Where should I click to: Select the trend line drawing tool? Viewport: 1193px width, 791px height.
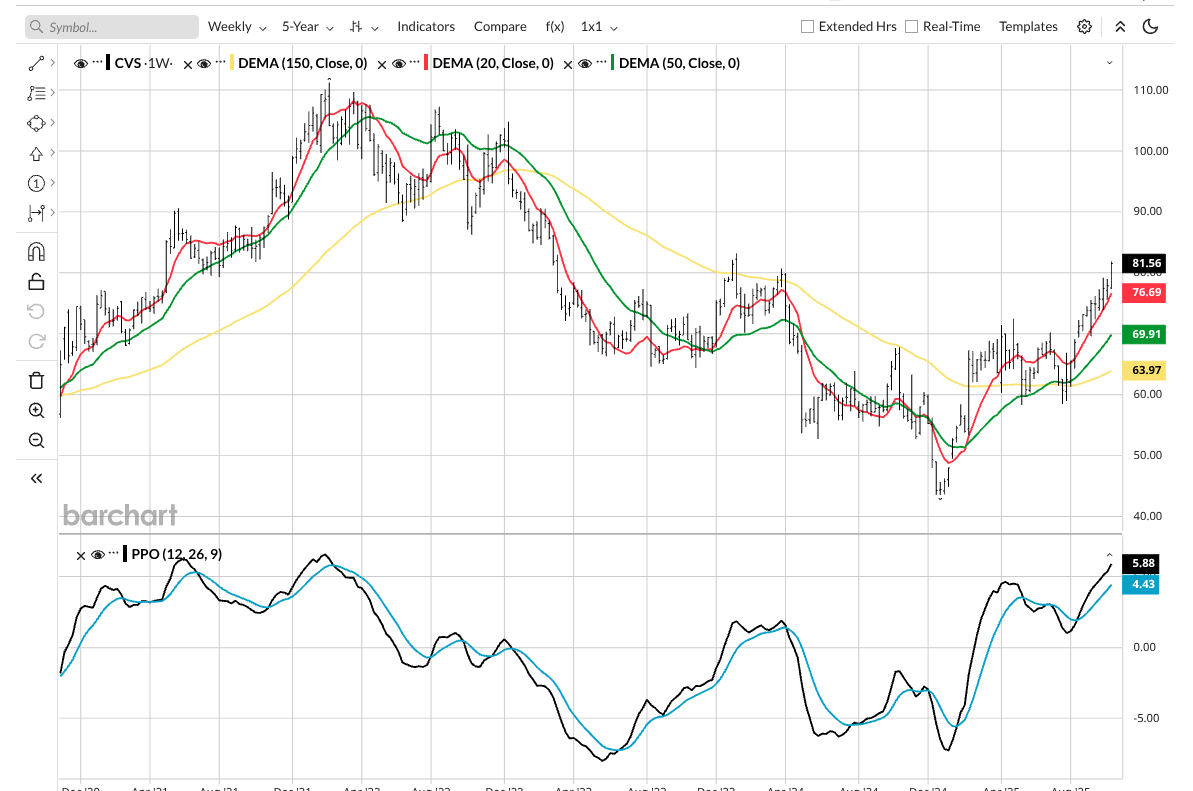pos(37,63)
